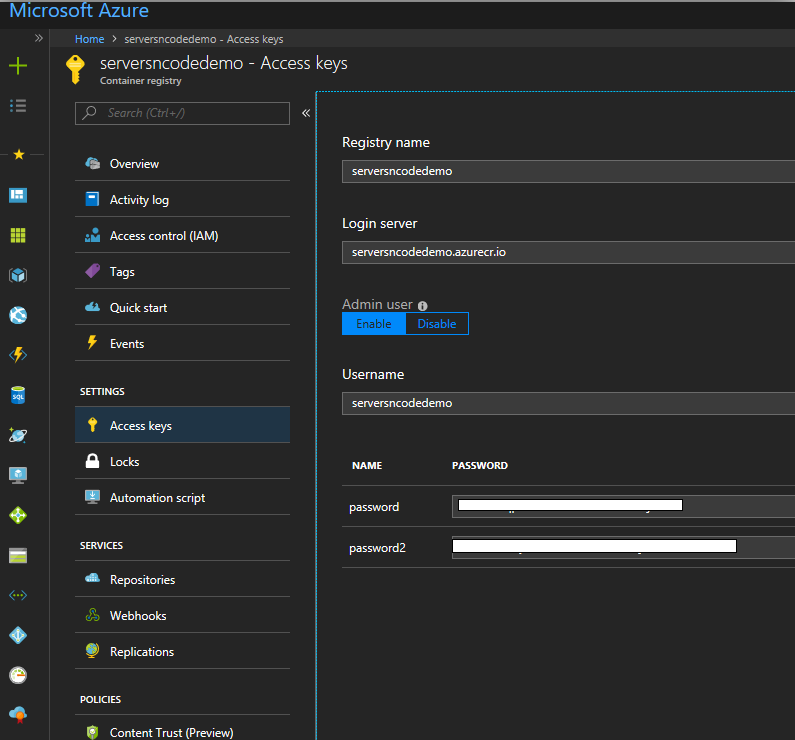Click the Registry name field

coord(568,171)
